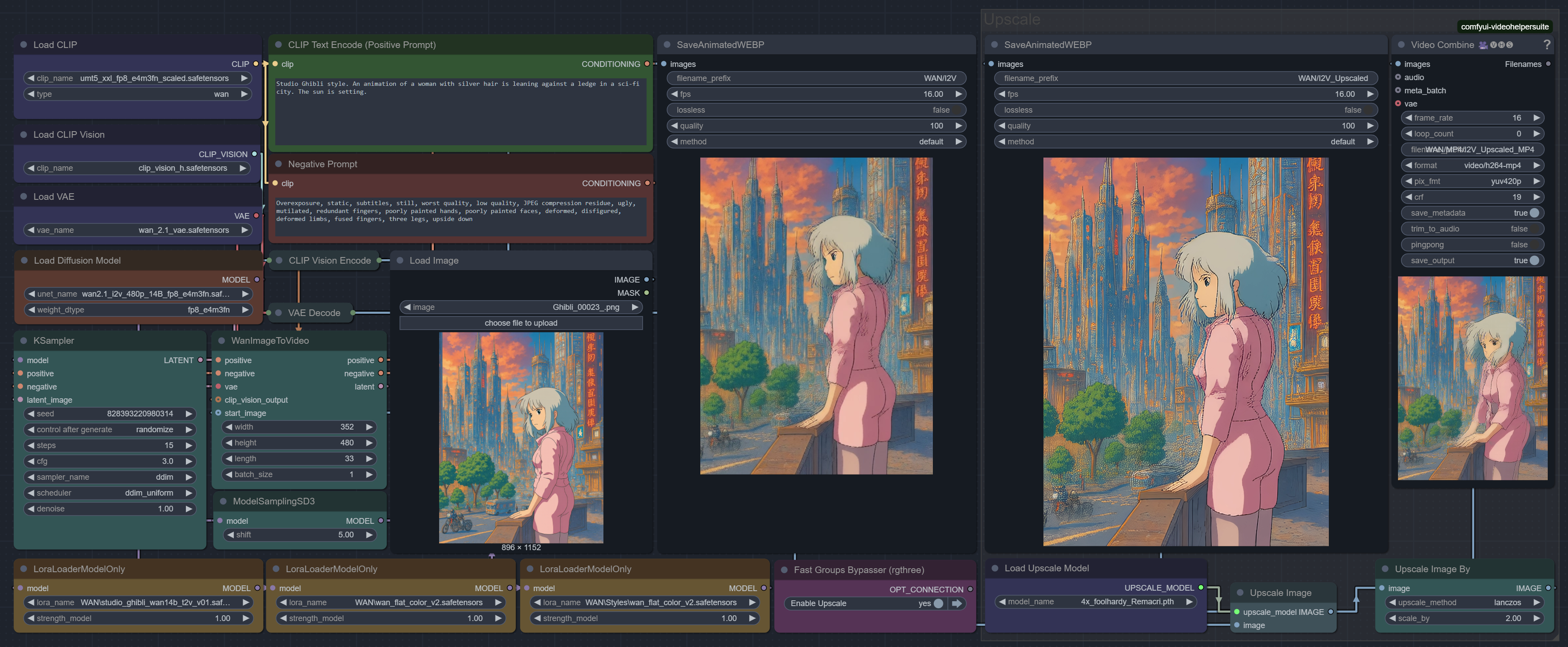This screenshot has height=647, width=1568.
Task: Collapse the Negative Prompt node using its title dot
Action: [x=278, y=164]
